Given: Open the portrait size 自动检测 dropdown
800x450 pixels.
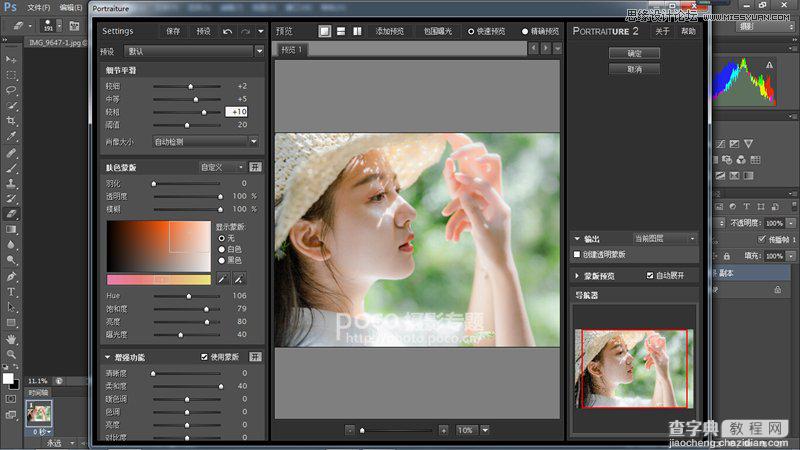Looking at the screenshot, I should click(206, 141).
